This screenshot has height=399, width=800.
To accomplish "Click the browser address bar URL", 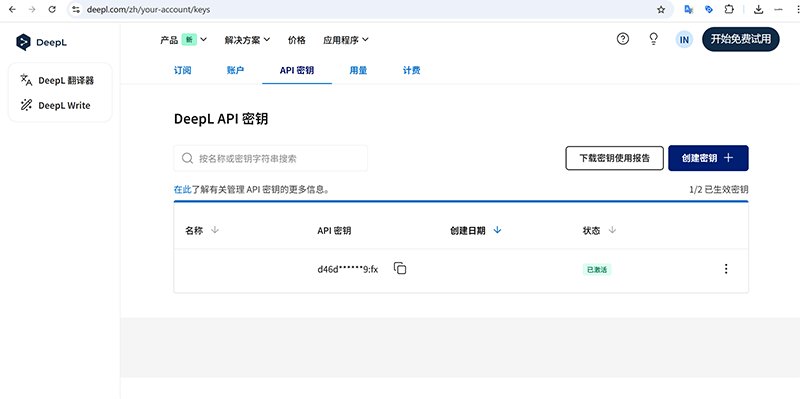I will click(148, 9).
